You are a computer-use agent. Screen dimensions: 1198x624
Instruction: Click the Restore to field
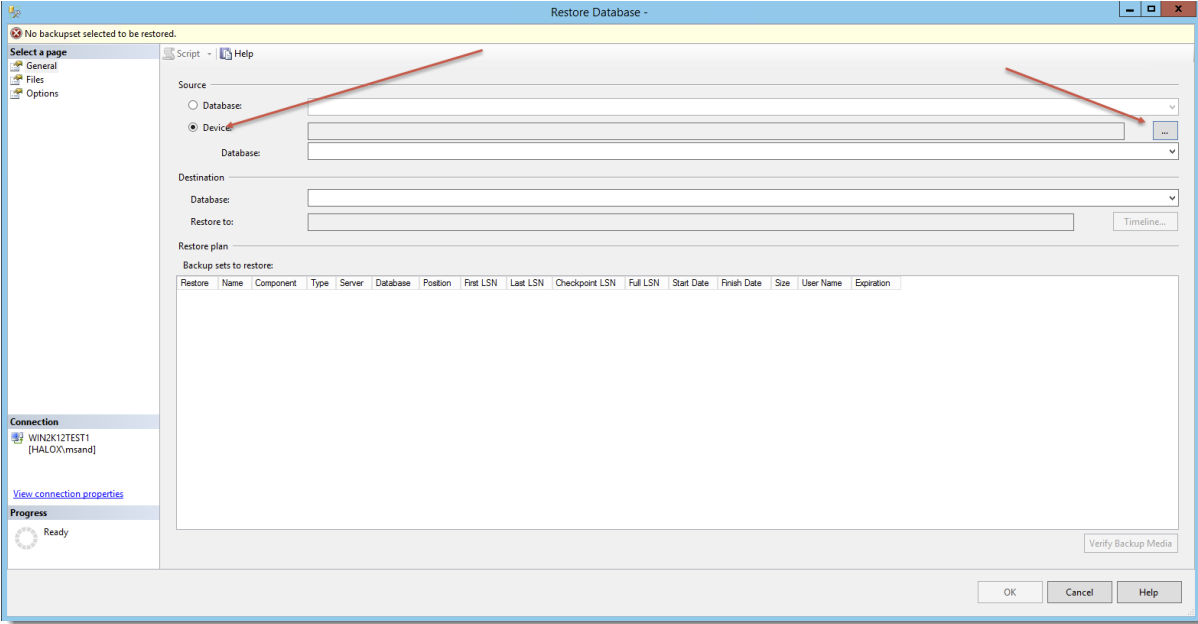point(691,221)
